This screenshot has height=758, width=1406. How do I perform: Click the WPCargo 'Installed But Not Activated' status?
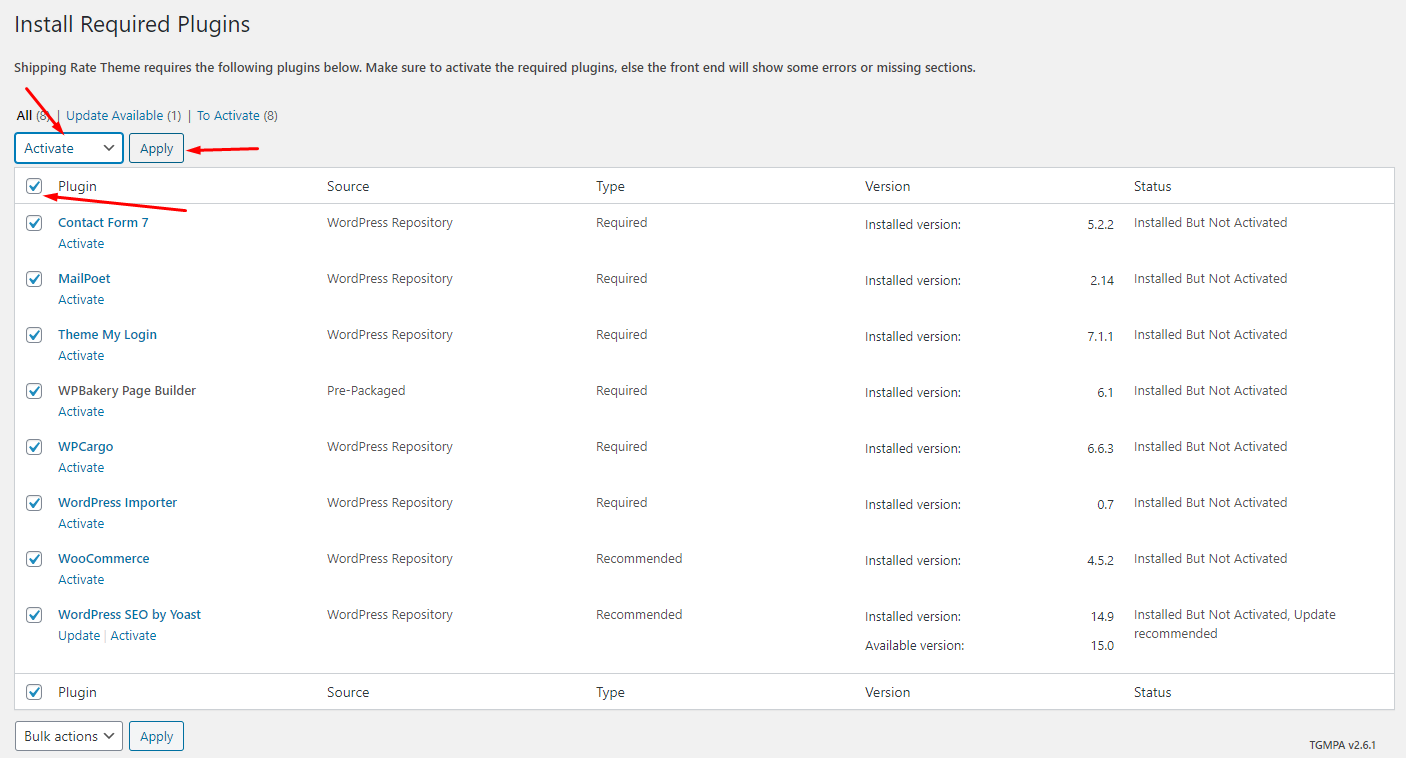(1211, 447)
